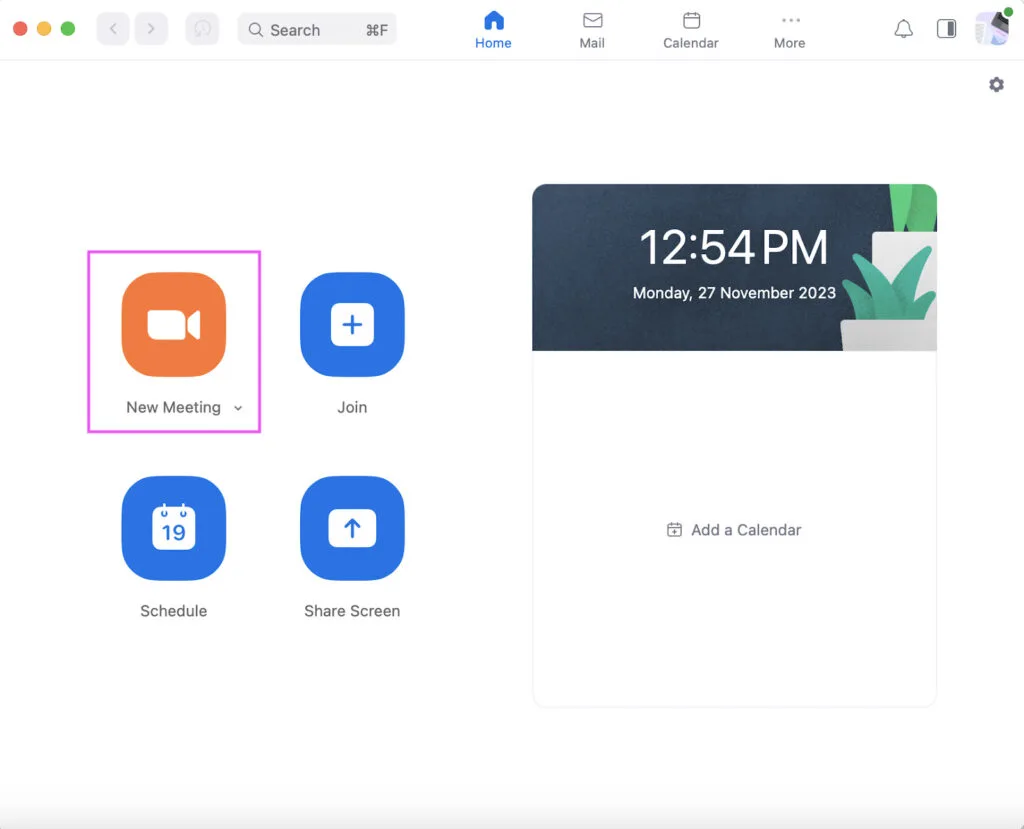Toggle the sidebar panel icon
The width and height of the screenshot is (1024, 829).
click(x=946, y=29)
